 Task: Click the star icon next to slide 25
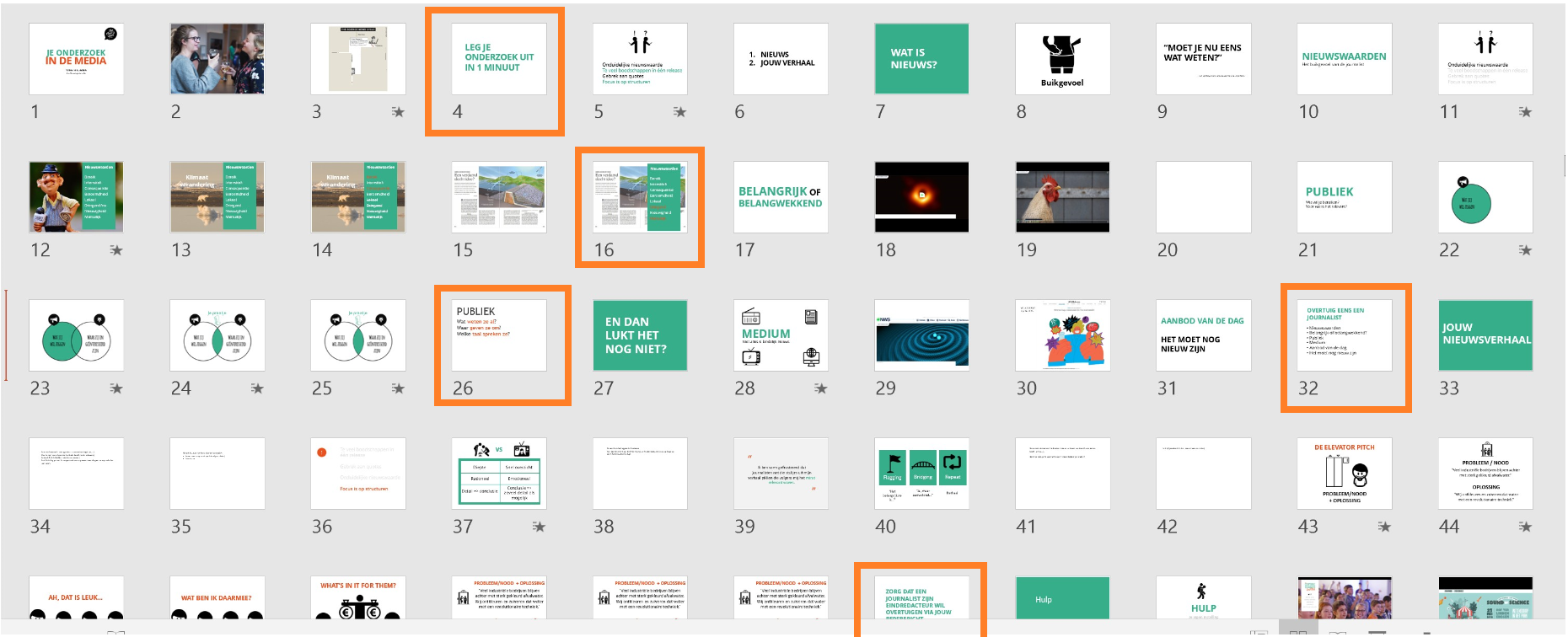coord(398,388)
